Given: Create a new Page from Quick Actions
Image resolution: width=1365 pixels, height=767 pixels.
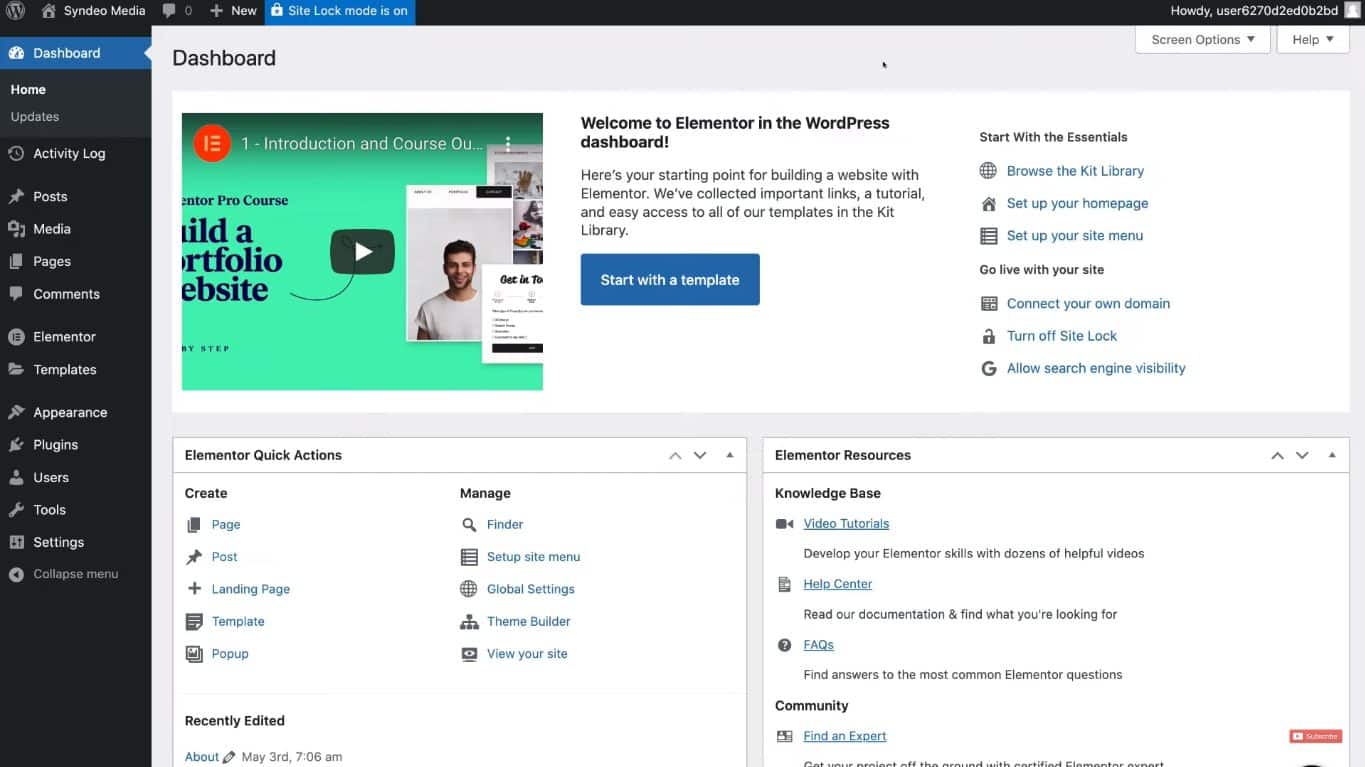Looking at the screenshot, I should click(x=226, y=525).
